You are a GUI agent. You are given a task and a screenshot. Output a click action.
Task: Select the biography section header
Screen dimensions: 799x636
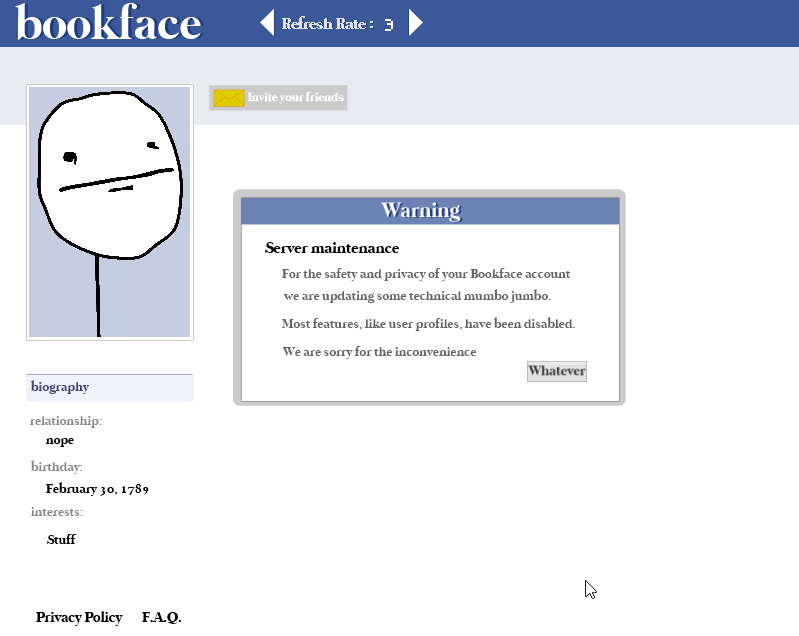(x=110, y=387)
